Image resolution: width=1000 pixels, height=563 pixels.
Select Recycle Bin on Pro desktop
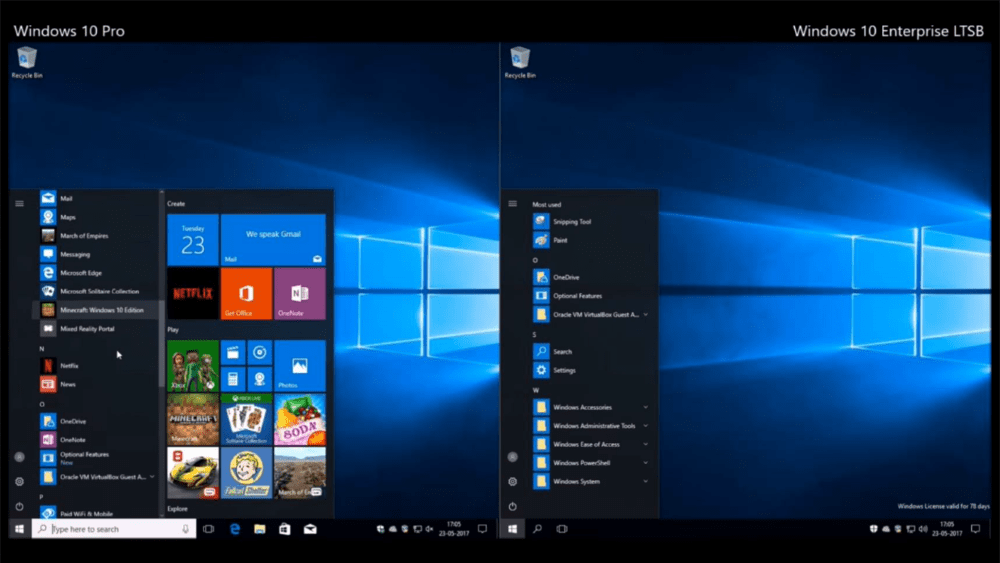[27, 62]
